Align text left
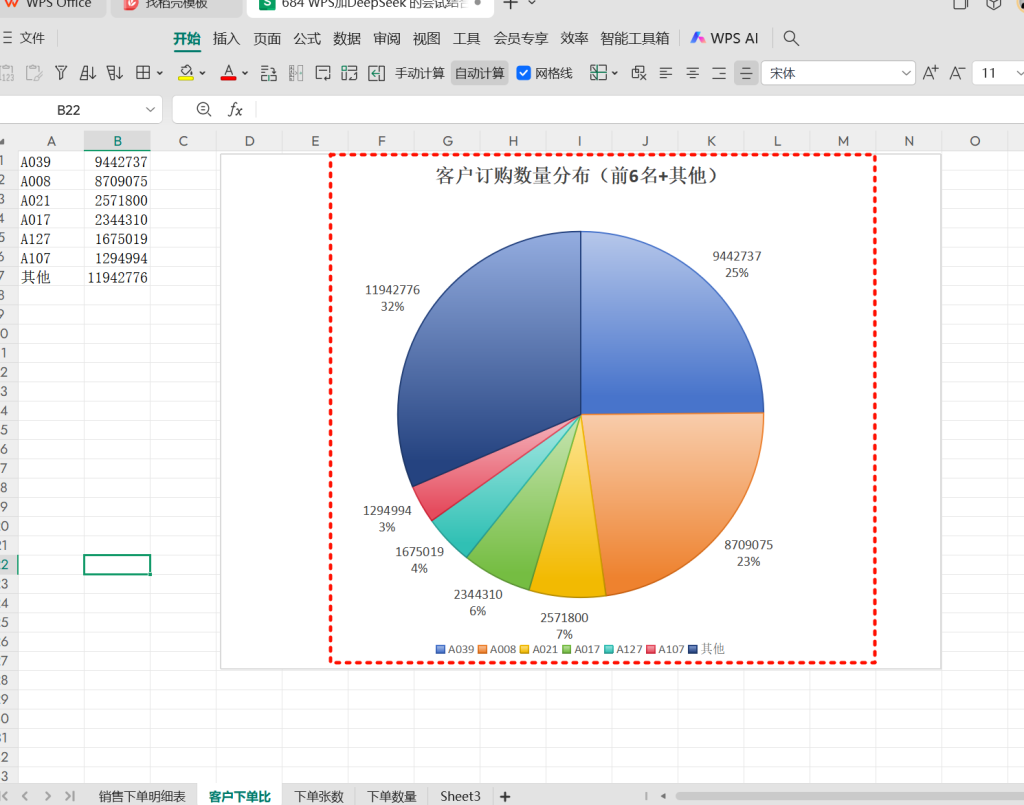 [x=665, y=73]
